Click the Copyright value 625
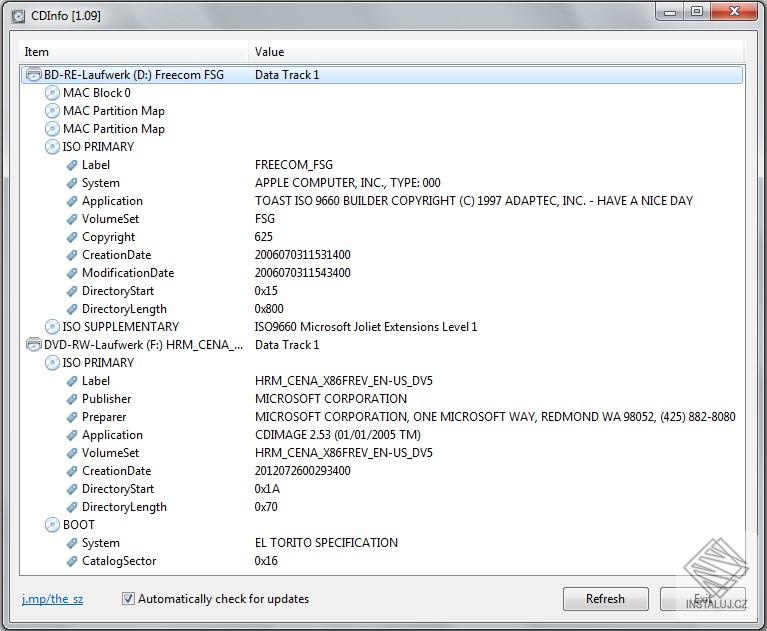 point(264,237)
